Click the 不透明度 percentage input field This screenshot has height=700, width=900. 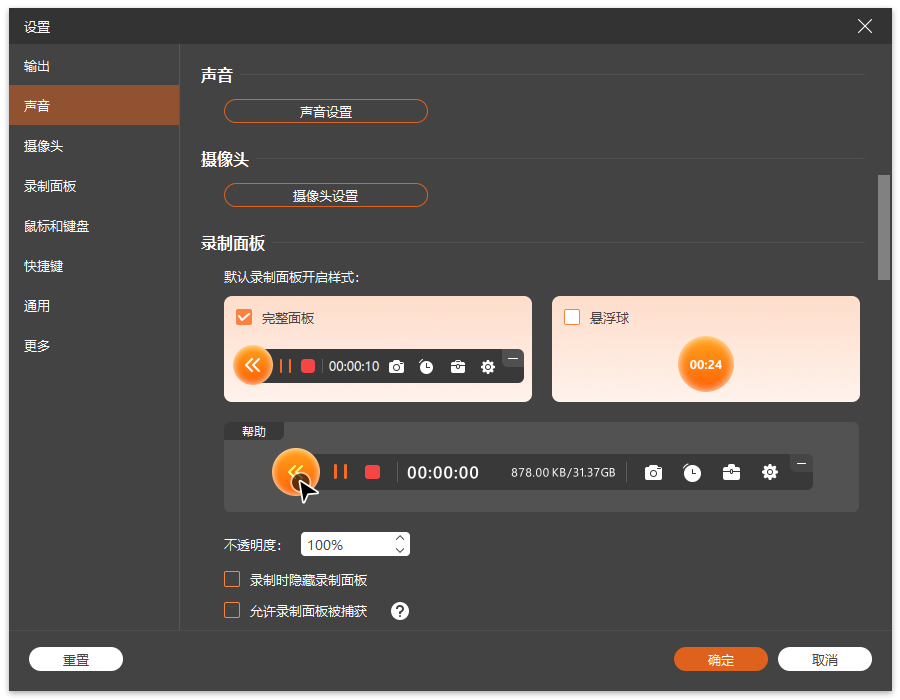(x=345, y=545)
